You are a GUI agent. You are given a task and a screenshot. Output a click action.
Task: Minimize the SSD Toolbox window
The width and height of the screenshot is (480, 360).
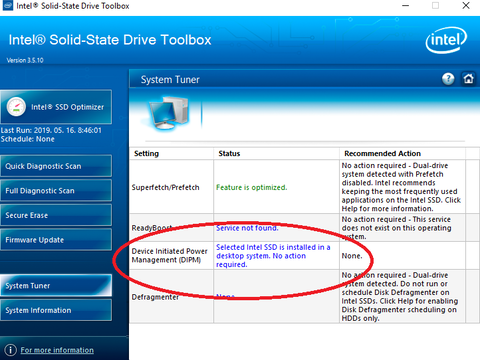point(405,6)
